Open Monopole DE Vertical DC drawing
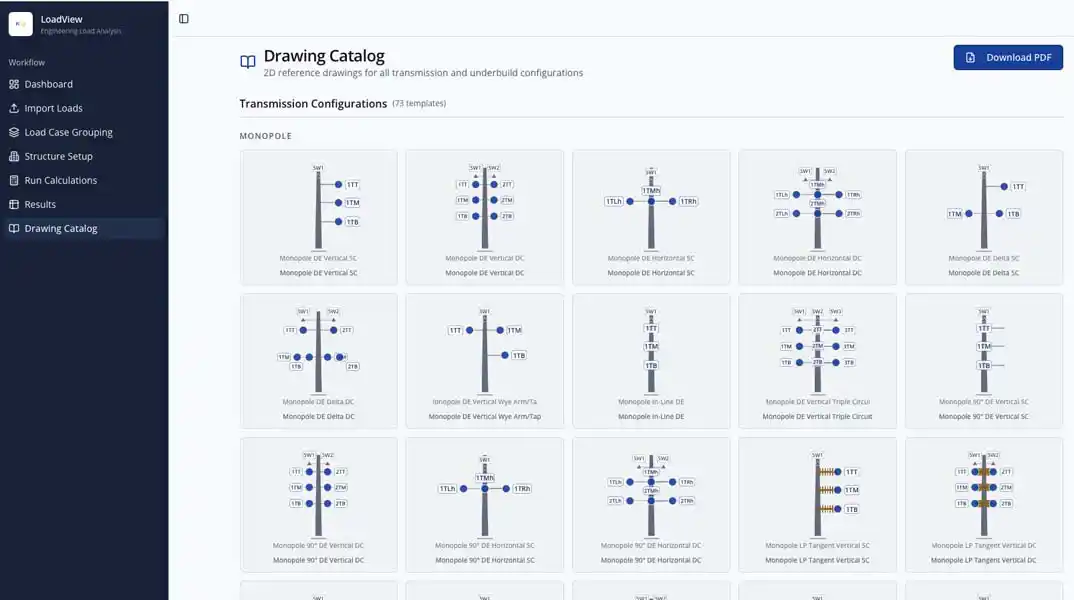The width and height of the screenshot is (1074, 600). pyautogui.click(x=484, y=217)
